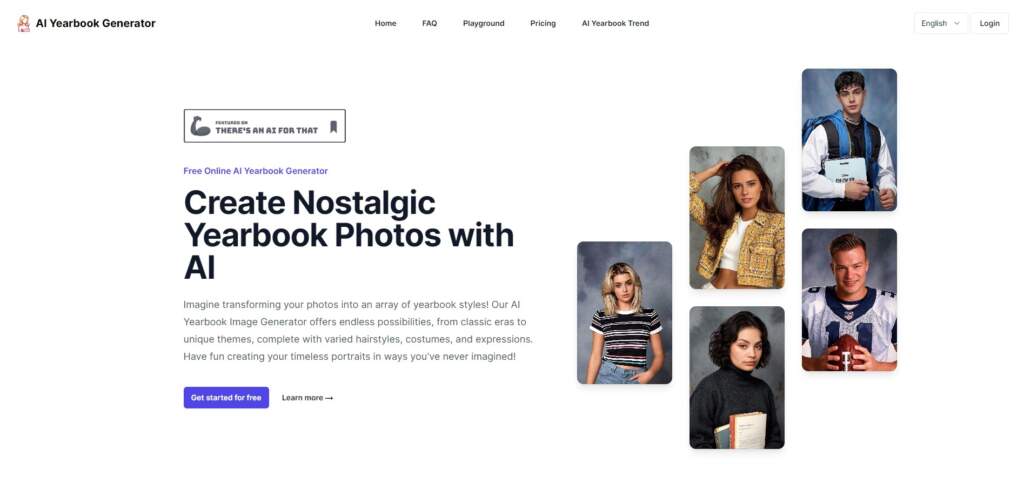
Task: Open the photo of woman holding books
Action: pyautogui.click(x=737, y=378)
